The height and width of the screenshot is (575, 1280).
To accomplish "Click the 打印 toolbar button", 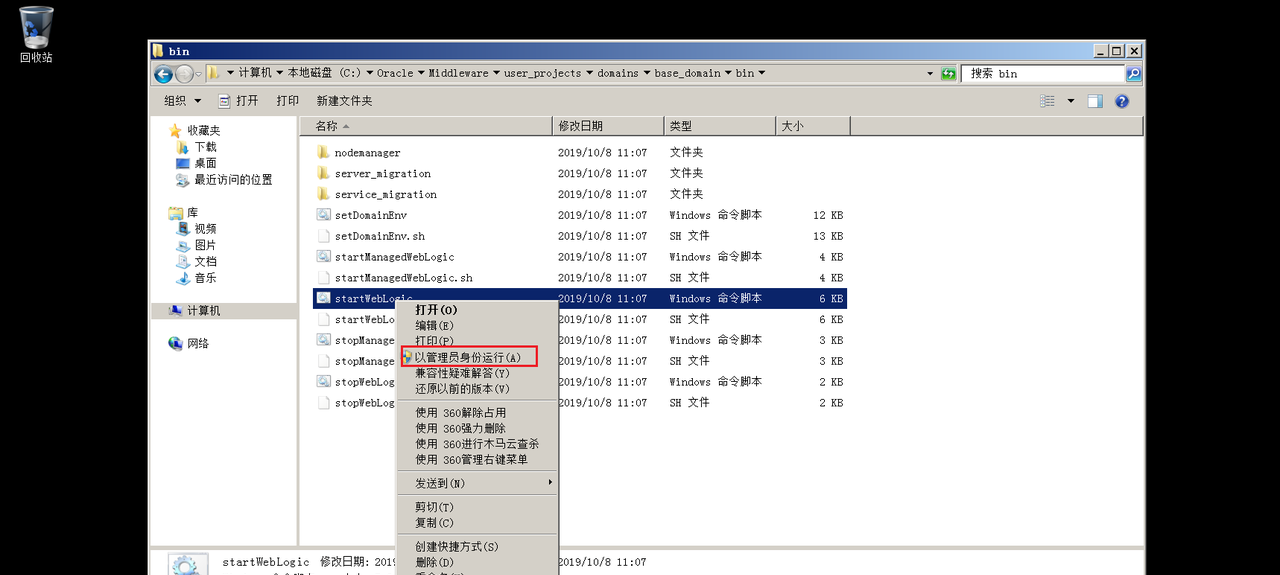I will 288,101.
